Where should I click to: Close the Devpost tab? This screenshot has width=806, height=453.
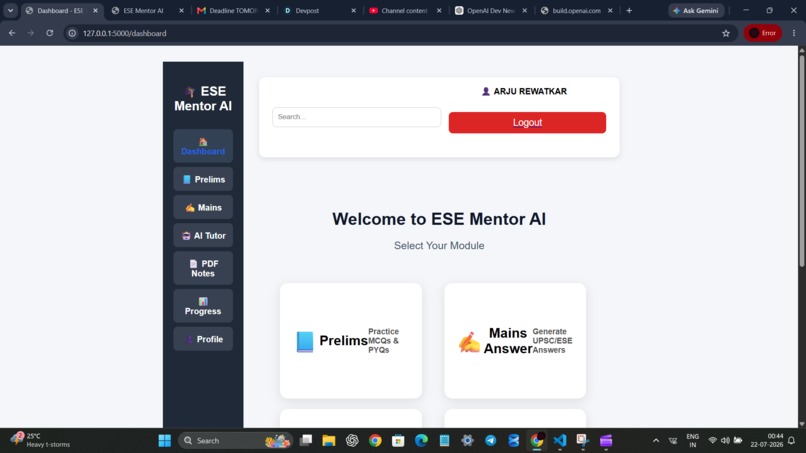click(x=353, y=10)
